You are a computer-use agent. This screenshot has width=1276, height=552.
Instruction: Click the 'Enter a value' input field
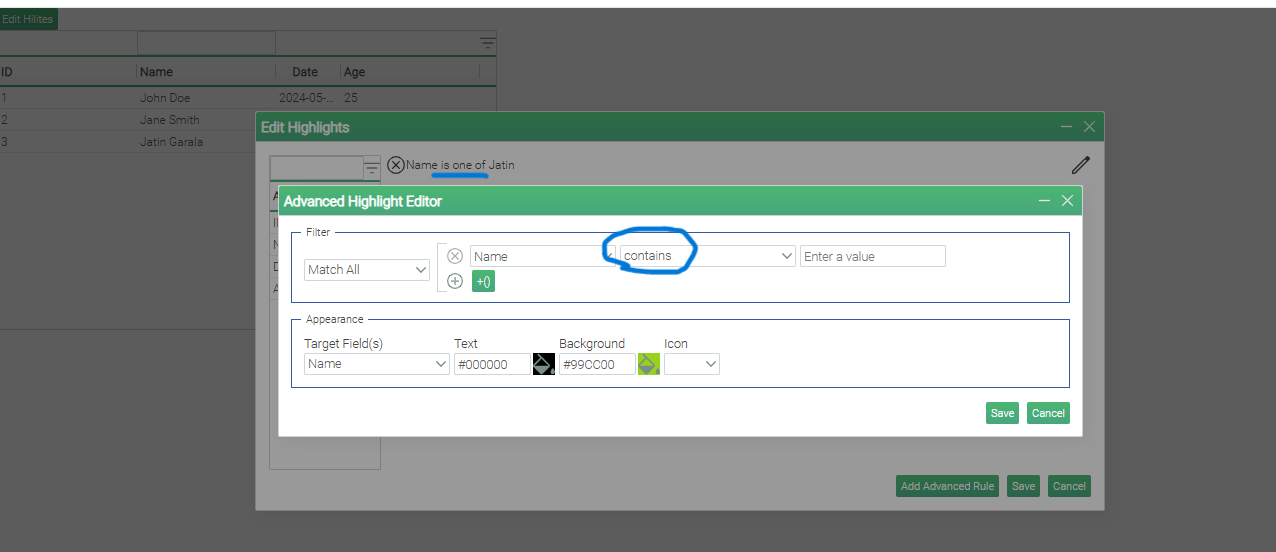[872, 256]
